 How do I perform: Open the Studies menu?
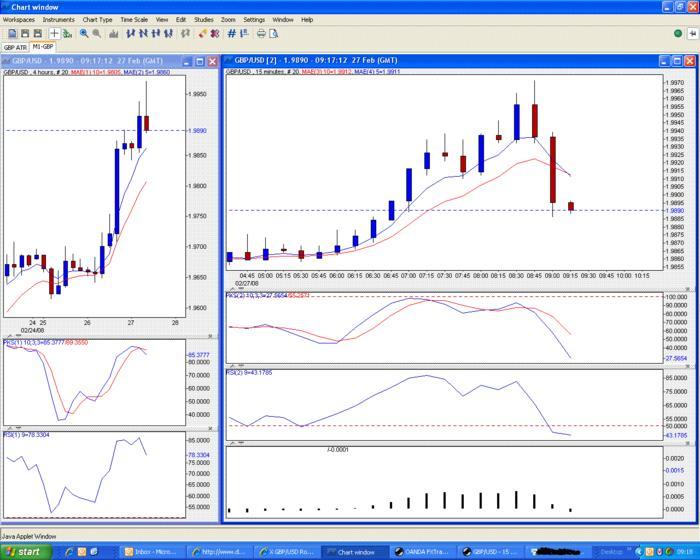[x=204, y=20]
